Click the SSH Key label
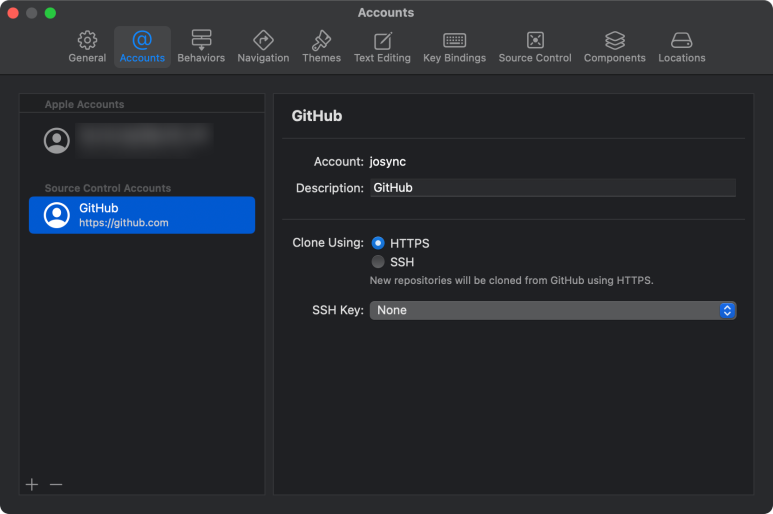 point(338,310)
